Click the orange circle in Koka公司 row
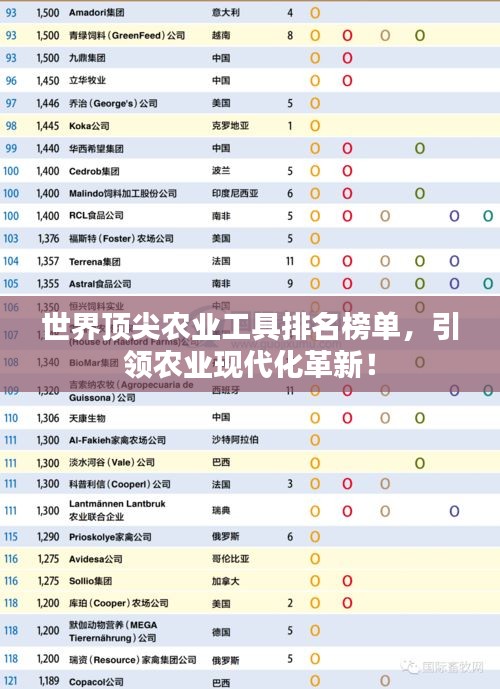 tap(315, 126)
